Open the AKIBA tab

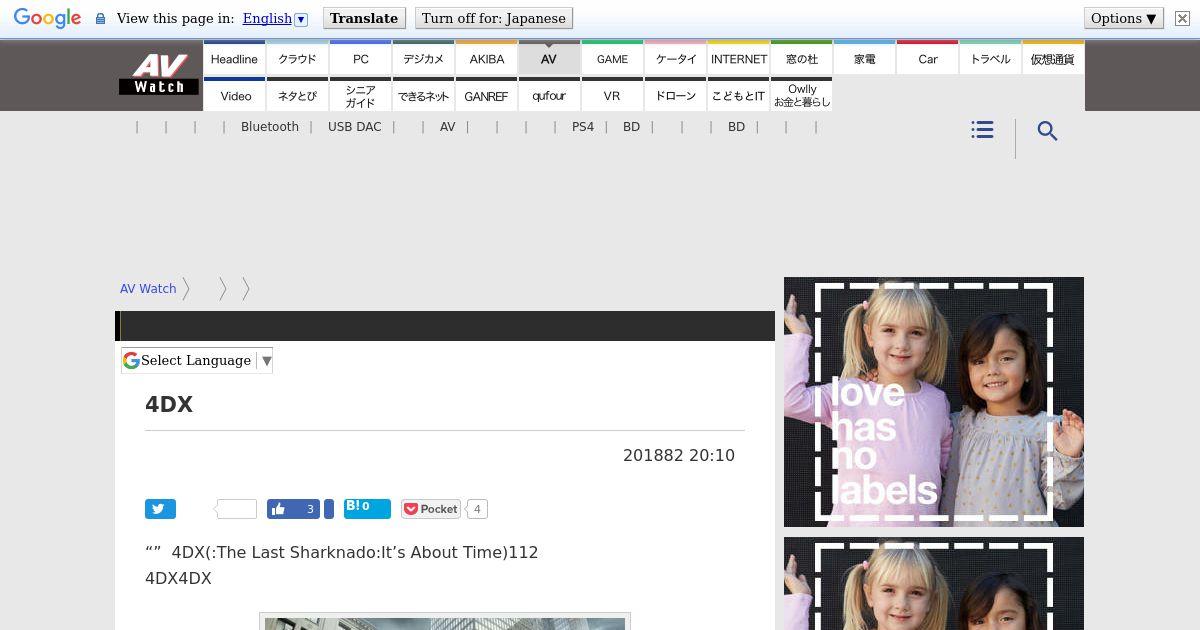tap(486, 58)
